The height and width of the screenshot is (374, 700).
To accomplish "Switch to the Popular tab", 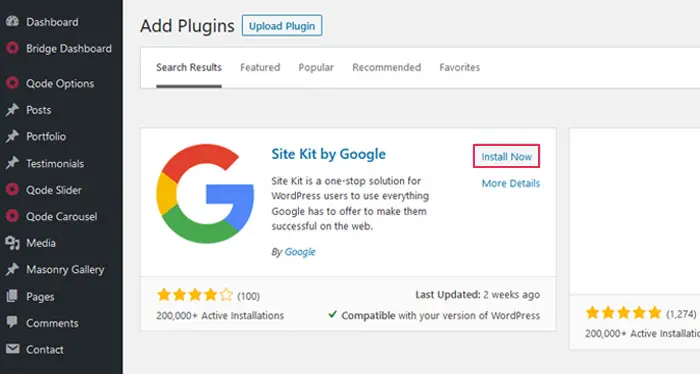I will coord(316,67).
